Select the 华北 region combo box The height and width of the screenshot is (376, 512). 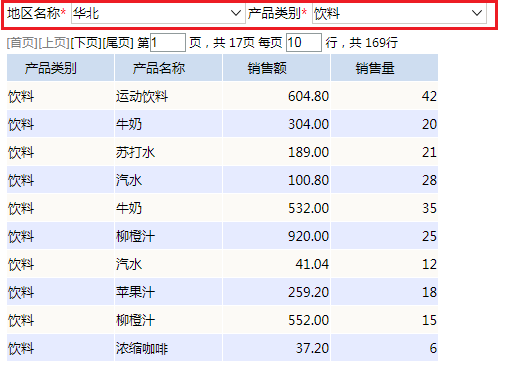[158, 14]
